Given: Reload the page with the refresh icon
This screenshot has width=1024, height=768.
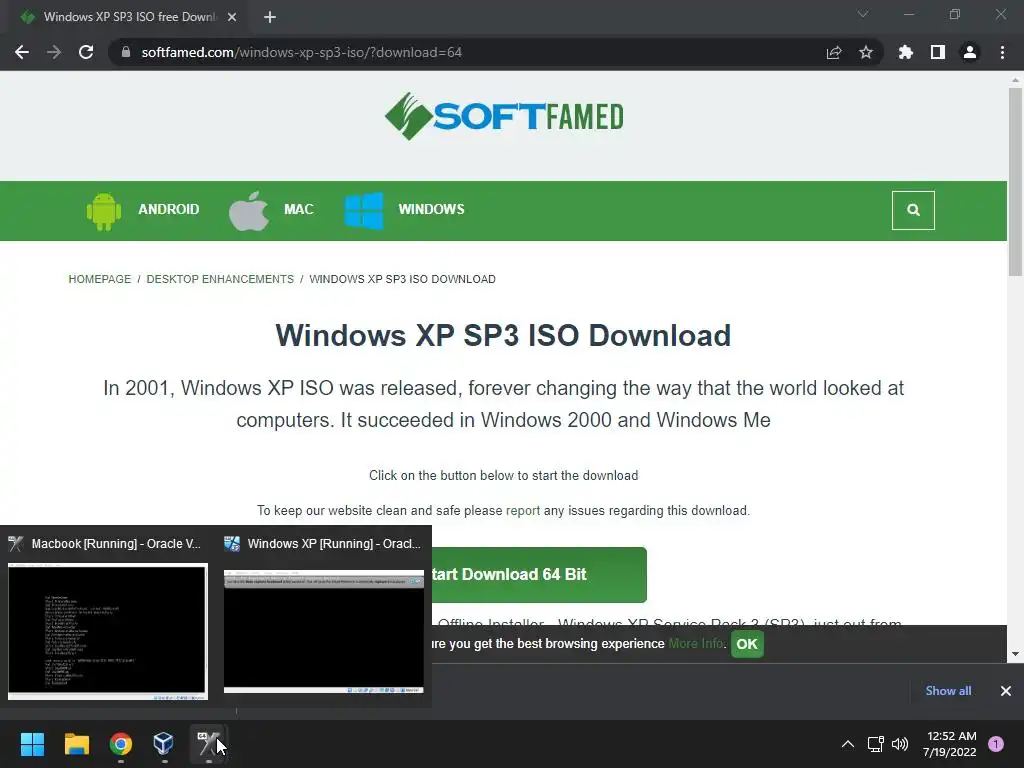Looking at the screenshot, I should (86, 52).
